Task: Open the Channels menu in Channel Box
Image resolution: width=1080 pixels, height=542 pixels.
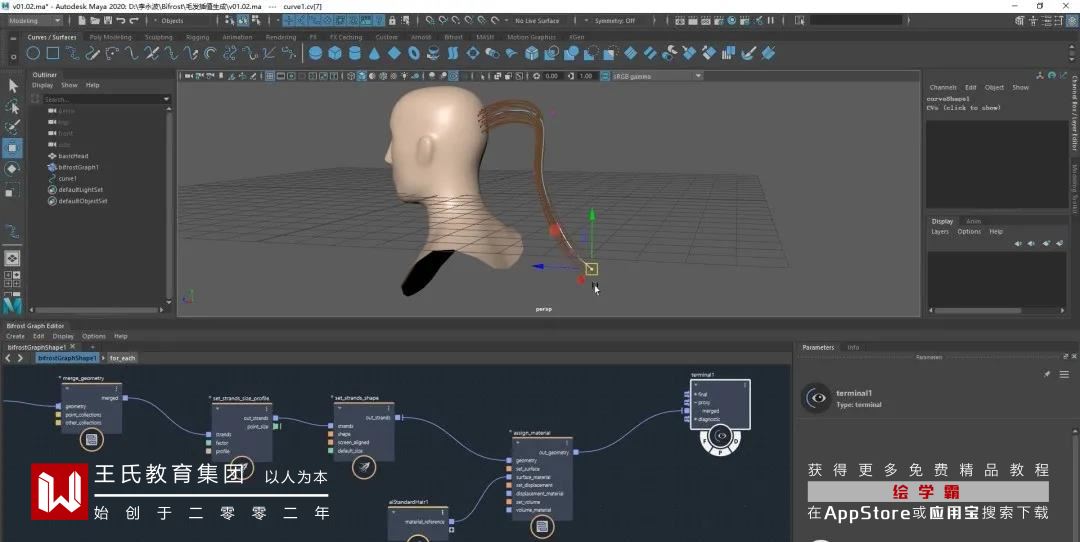Action: point(943,87)
